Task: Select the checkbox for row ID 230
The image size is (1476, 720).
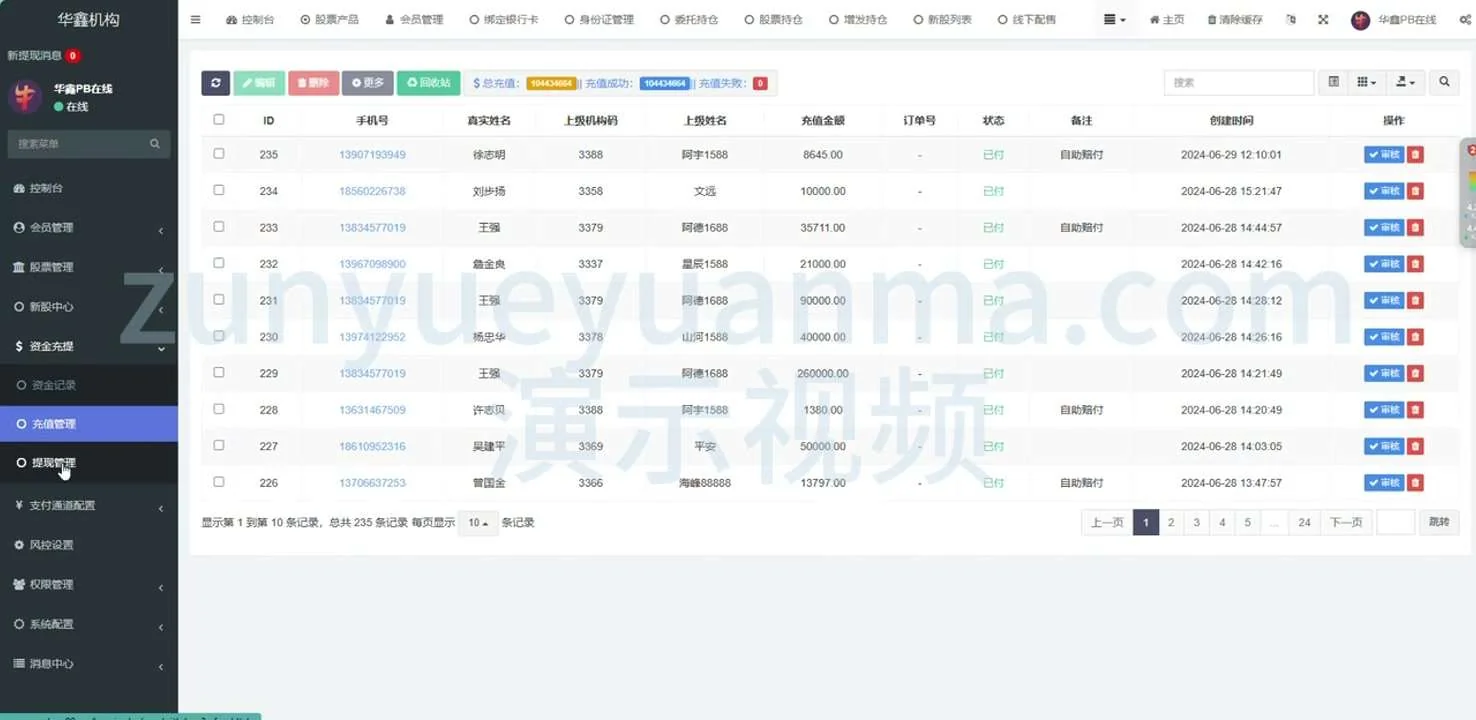Action: pyautogui.click(x=219, y=336)
